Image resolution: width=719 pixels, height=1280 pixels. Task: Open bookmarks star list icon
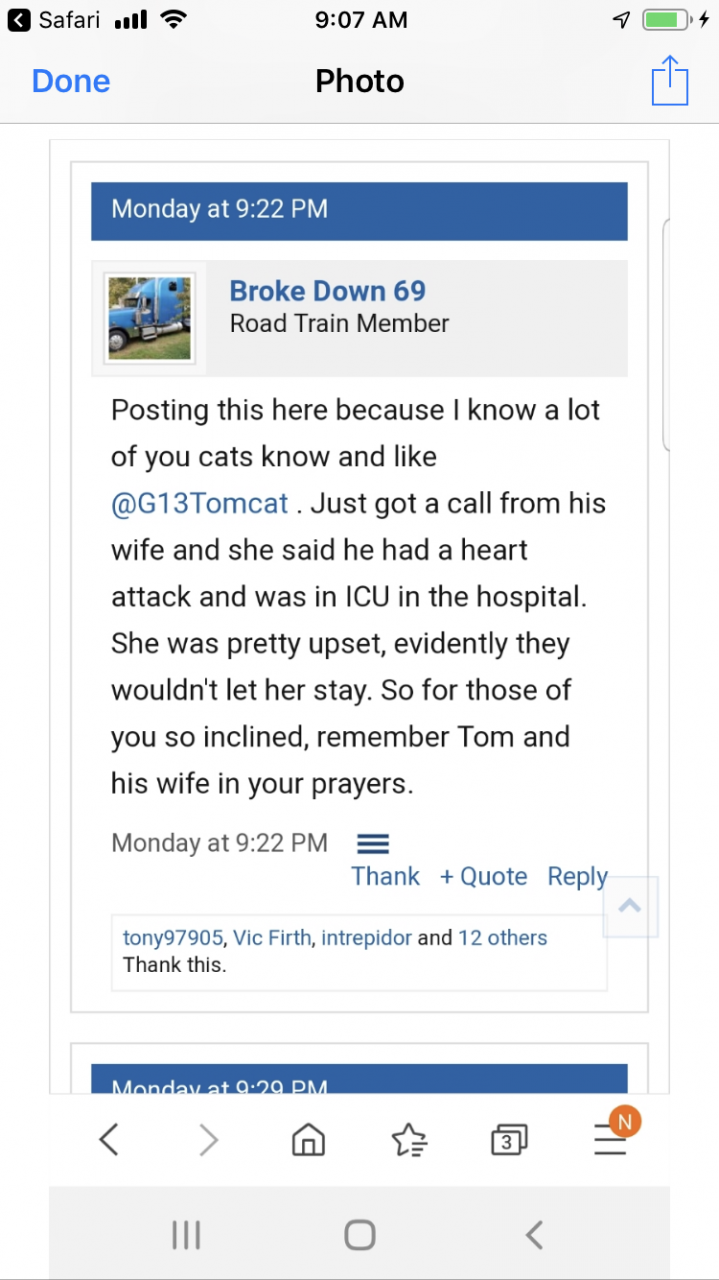click(x=409, y=1138)
